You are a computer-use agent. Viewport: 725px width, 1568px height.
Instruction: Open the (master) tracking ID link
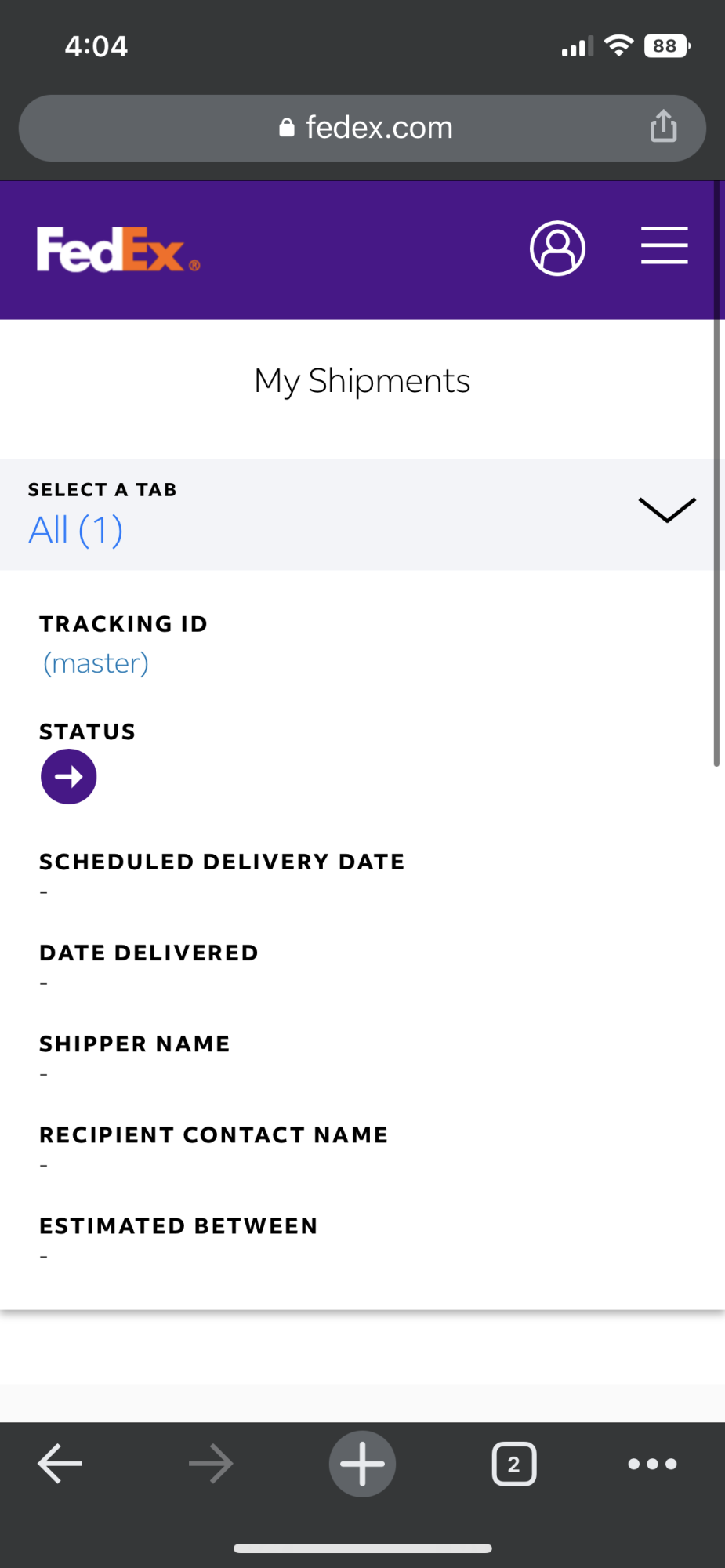(x=96, y=663)
